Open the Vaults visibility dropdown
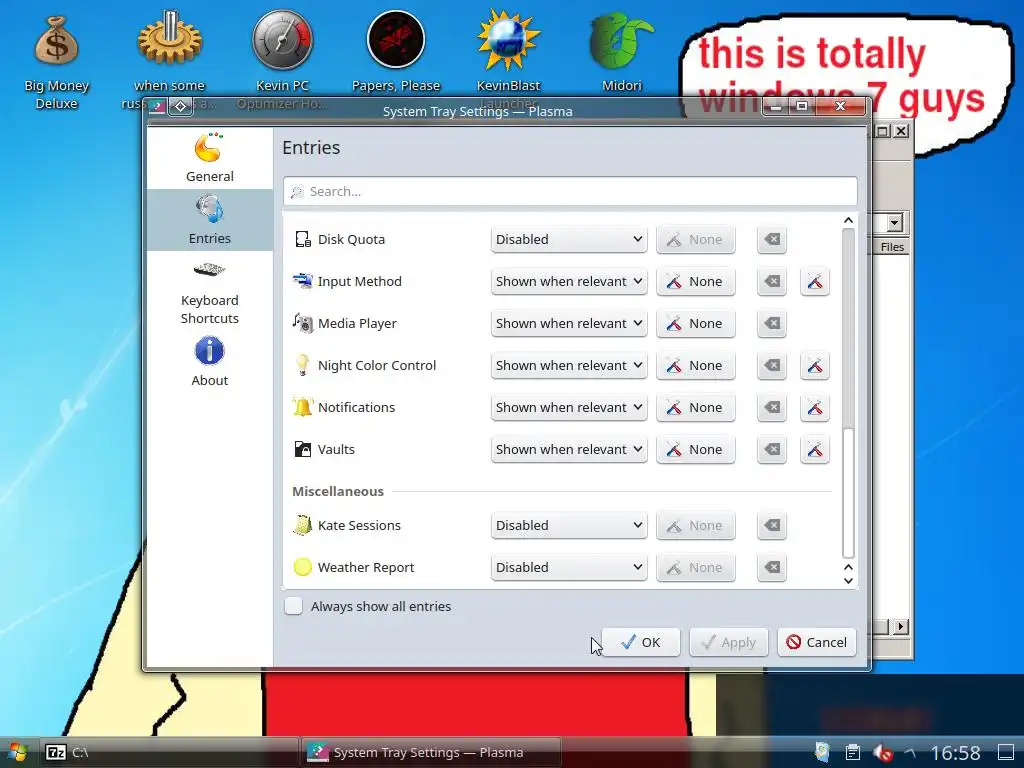This screenshot has height=768, width=1024. pyautogui.click(x=569, y=449)
